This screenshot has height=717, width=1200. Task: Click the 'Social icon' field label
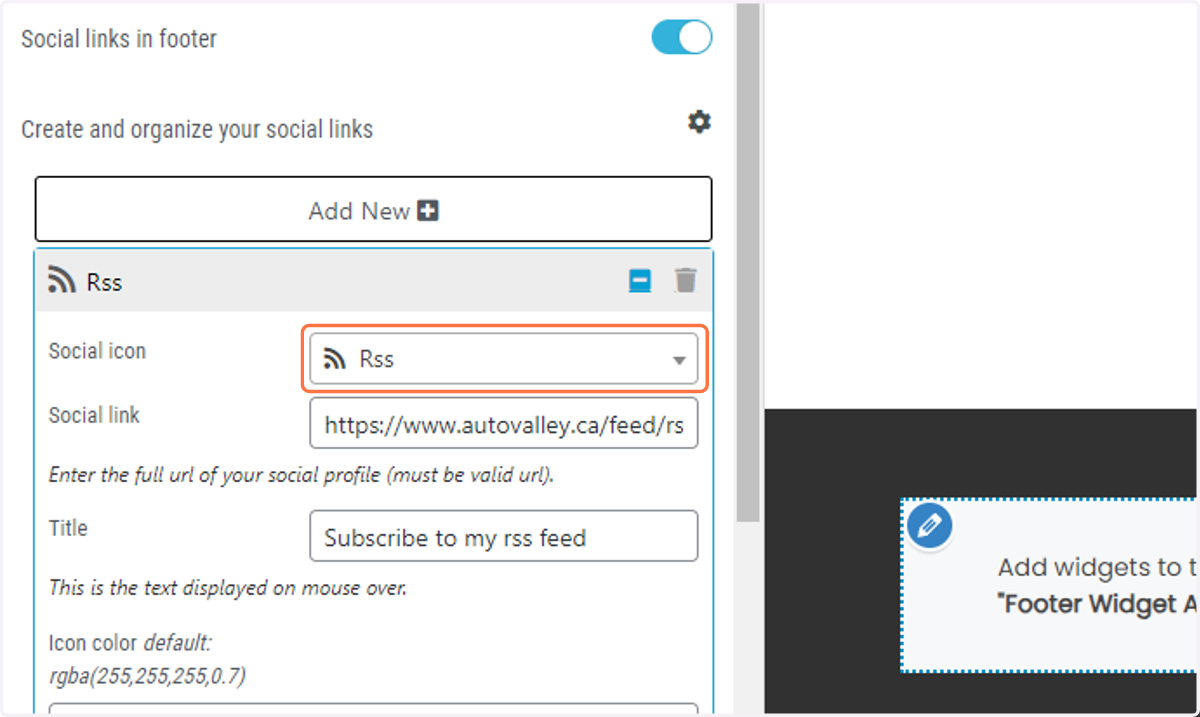click(x=97, y=351)
